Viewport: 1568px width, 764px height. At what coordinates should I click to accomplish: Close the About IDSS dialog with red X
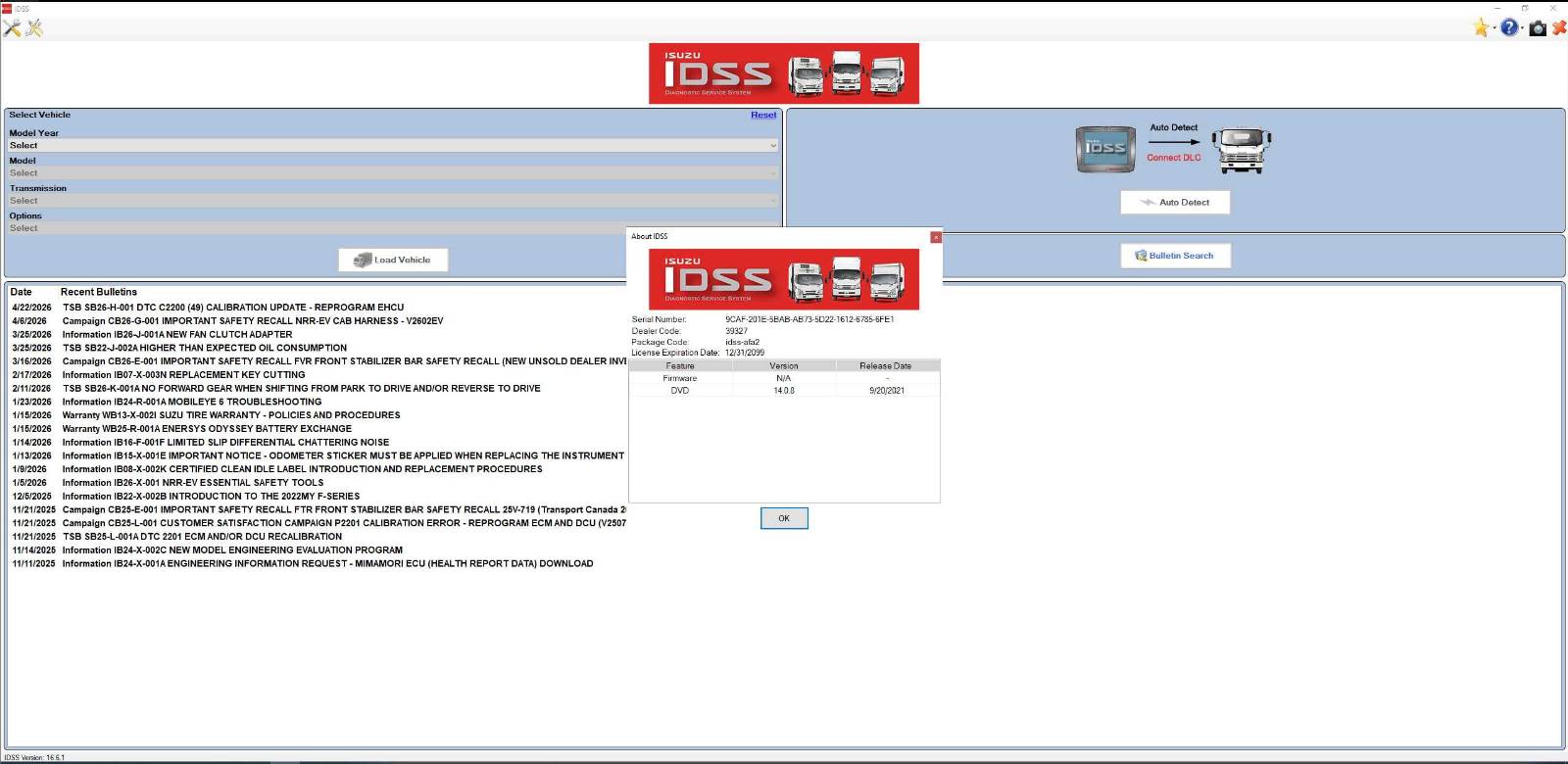pos(936,237)
